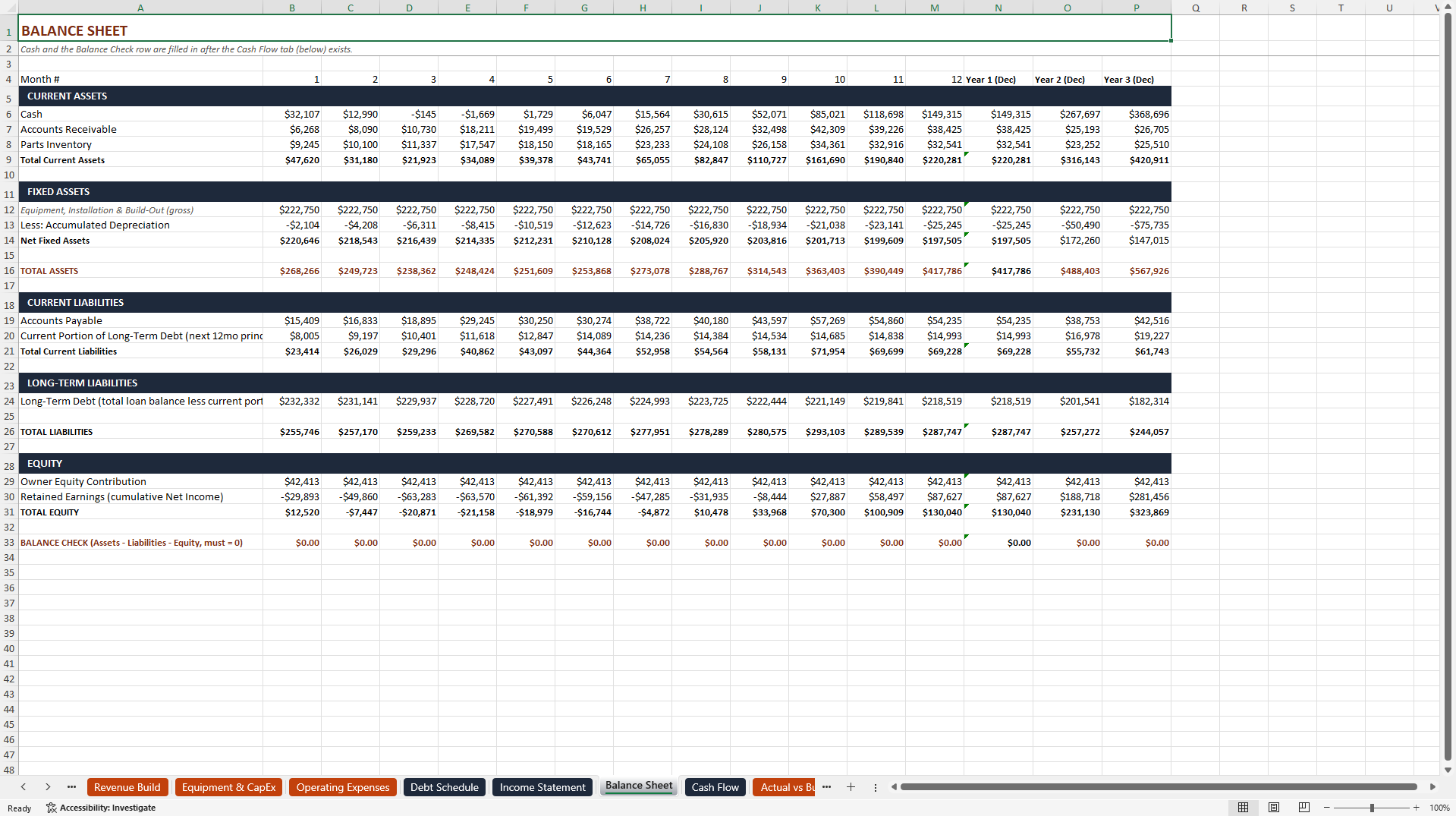Click the LONG-TERM LIABILITIES header
1456x816 pixels.
click(595, 383)
